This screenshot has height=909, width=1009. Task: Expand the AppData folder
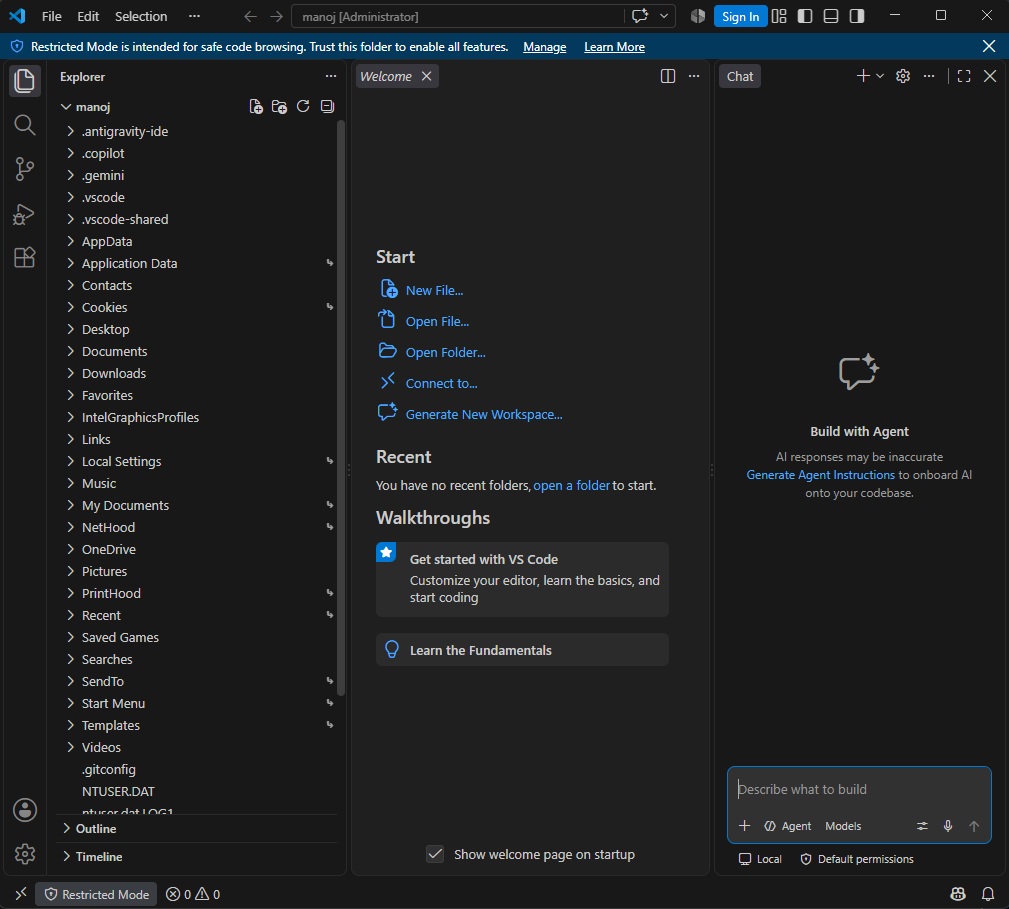point(197,241)
